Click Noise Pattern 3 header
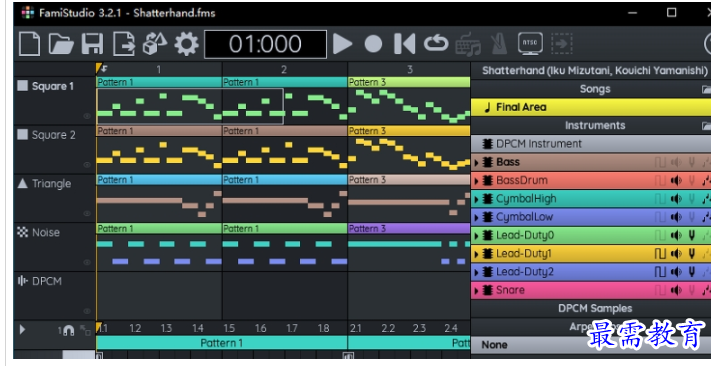The width and height of the screenshot is (711, 366). 409,228
